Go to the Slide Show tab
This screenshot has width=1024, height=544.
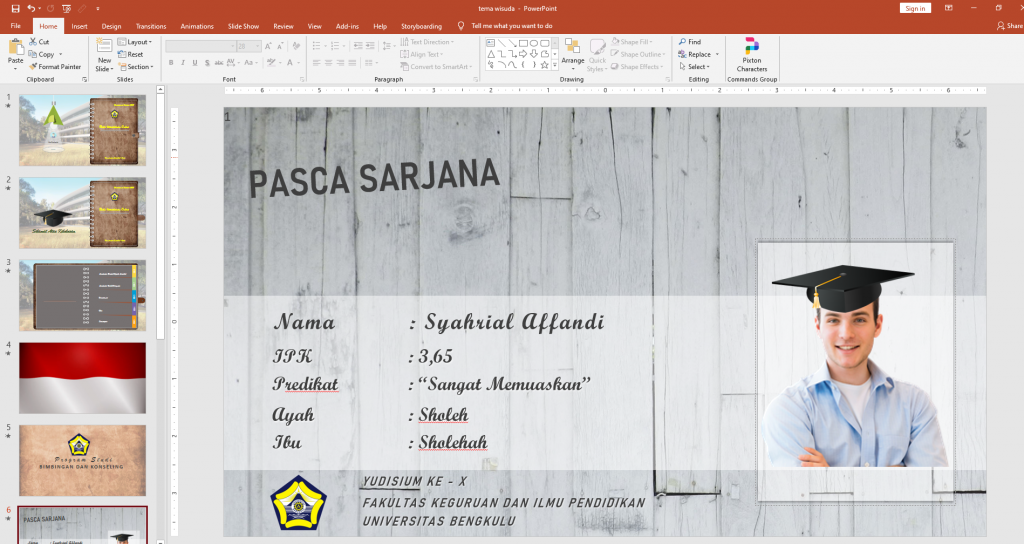[x=243, y=26]
